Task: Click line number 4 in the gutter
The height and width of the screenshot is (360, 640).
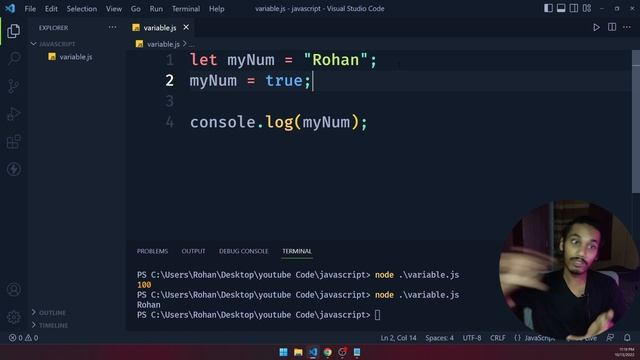Action: pos(169,122)
